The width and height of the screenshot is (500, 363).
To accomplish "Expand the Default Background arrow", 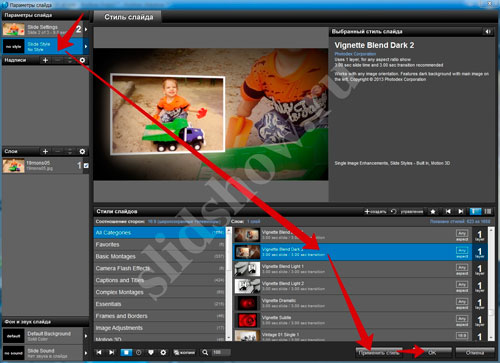I will [86, 336].
